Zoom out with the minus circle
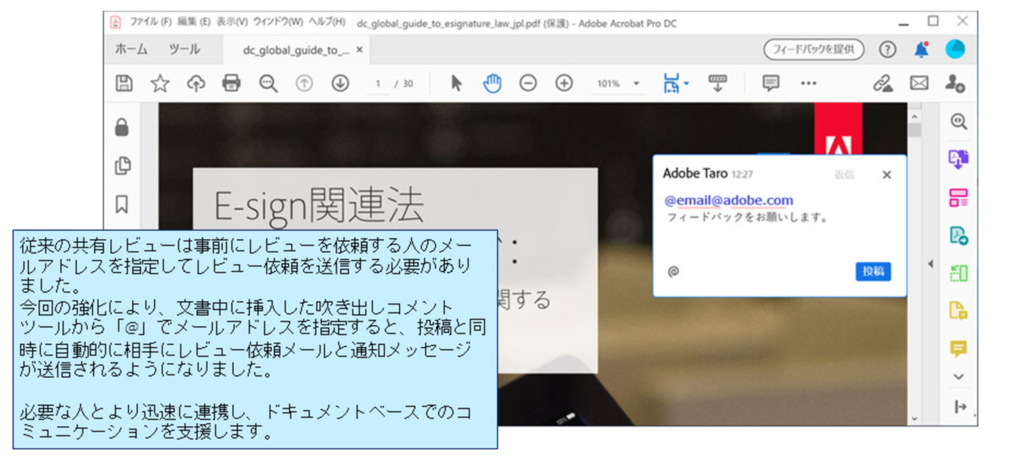Viewport: 1024px width, 464px height. click(x=528, y=83)
